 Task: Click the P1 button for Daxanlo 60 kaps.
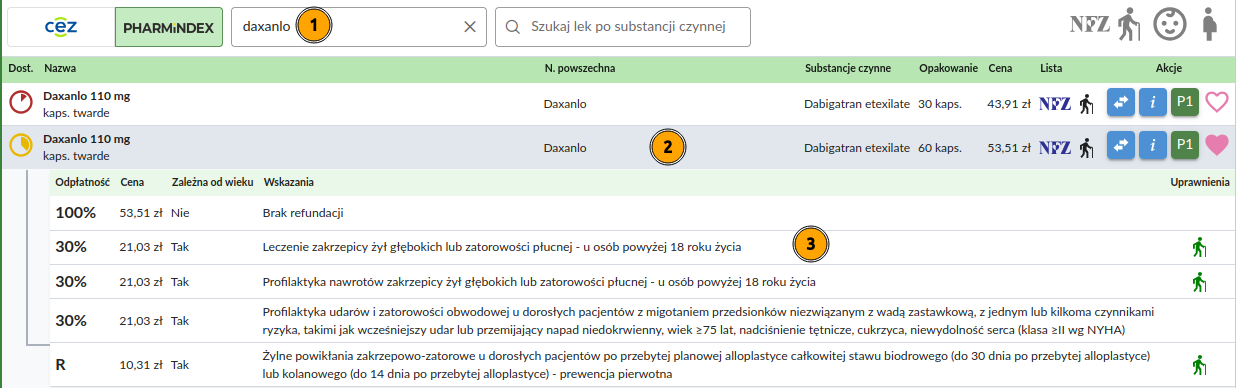click(1185, 146)
